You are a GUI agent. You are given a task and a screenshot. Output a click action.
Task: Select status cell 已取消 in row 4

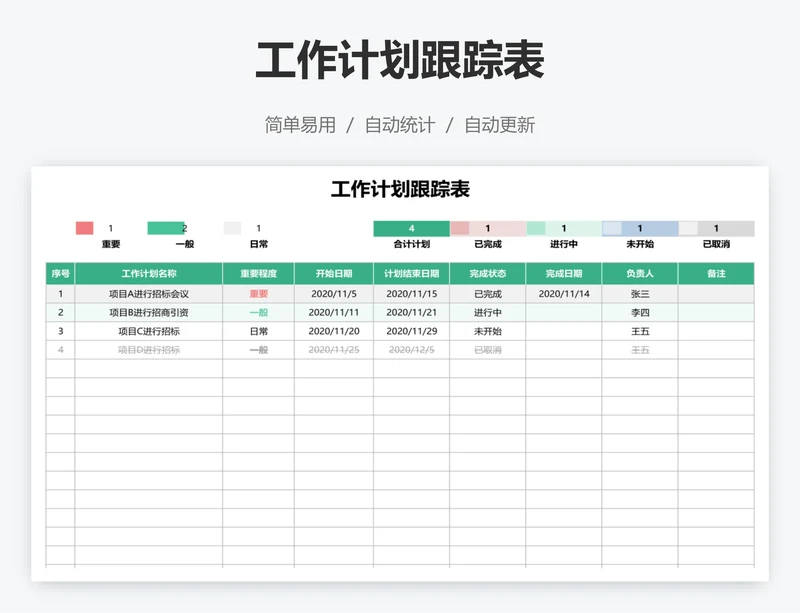pyautogui.click(x=488, y=350)
